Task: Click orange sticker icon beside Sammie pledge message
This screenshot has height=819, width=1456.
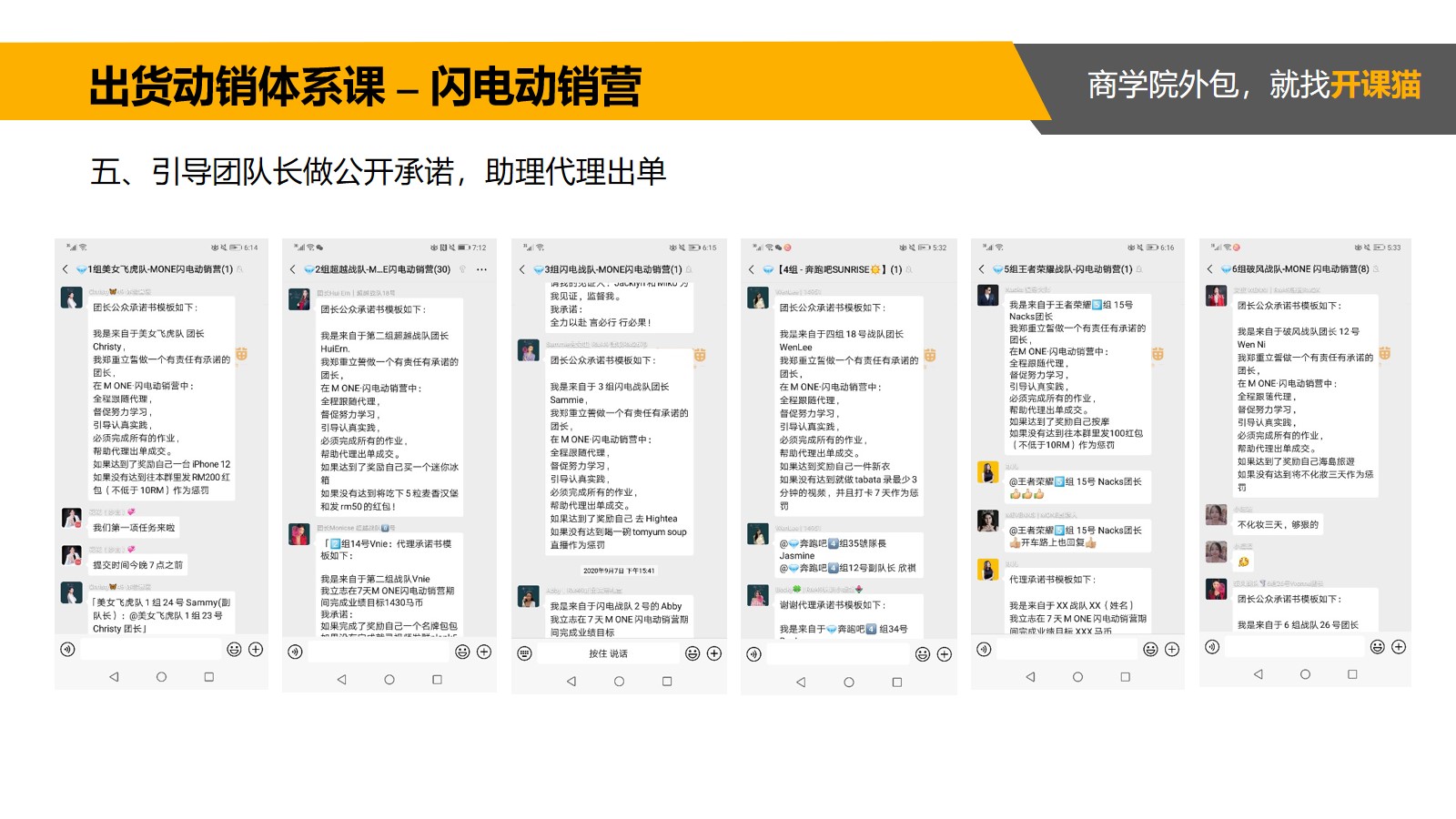Action: [x=700, y=356]
